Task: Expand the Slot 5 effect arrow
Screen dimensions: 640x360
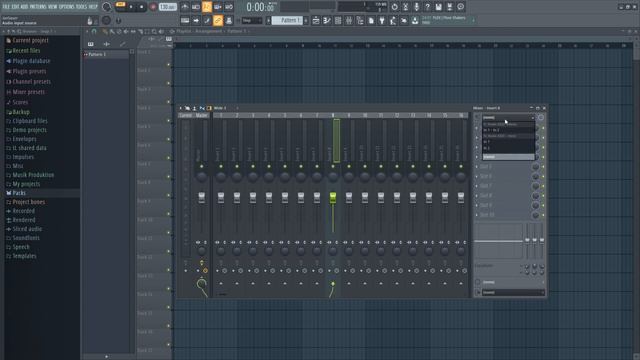Action: (477, 167)
